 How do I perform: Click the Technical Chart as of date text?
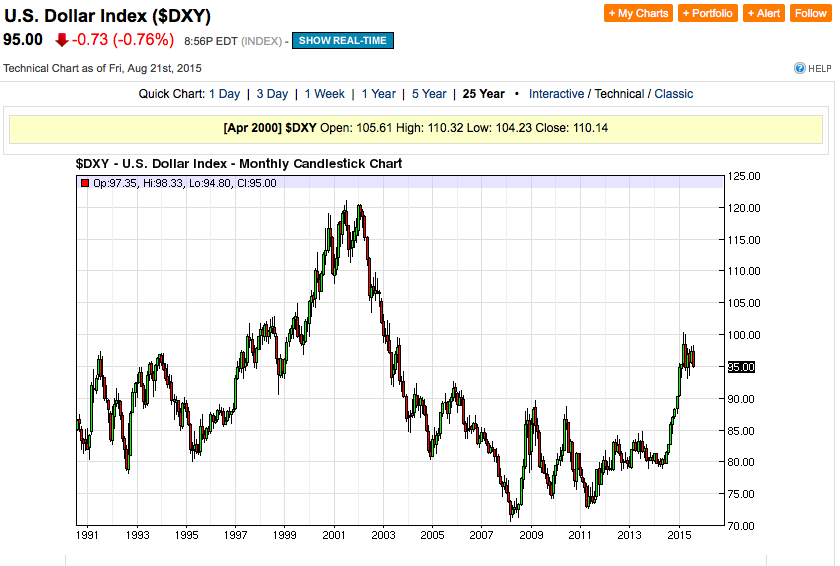(x=102, y=69)
